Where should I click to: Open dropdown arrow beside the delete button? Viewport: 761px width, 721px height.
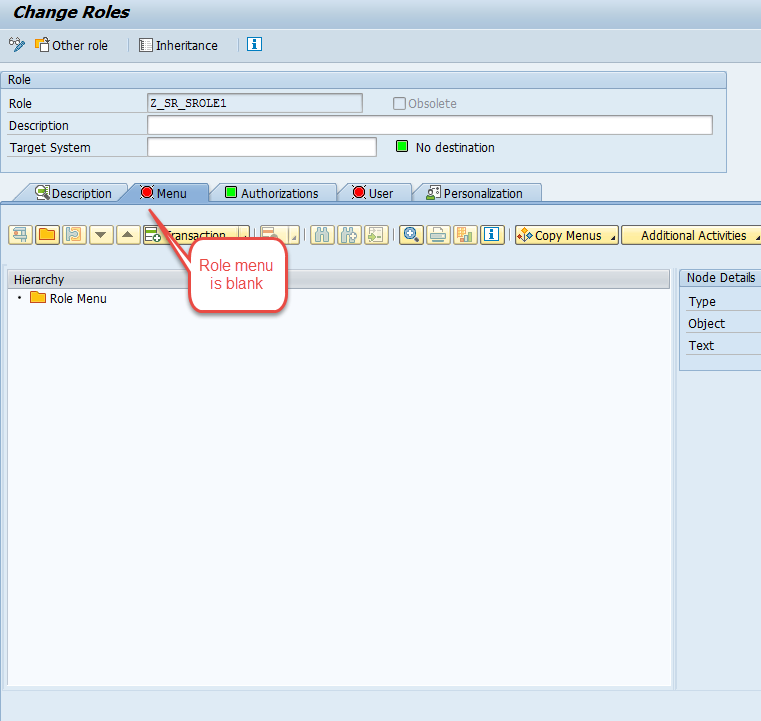click(x=294, y=235)
